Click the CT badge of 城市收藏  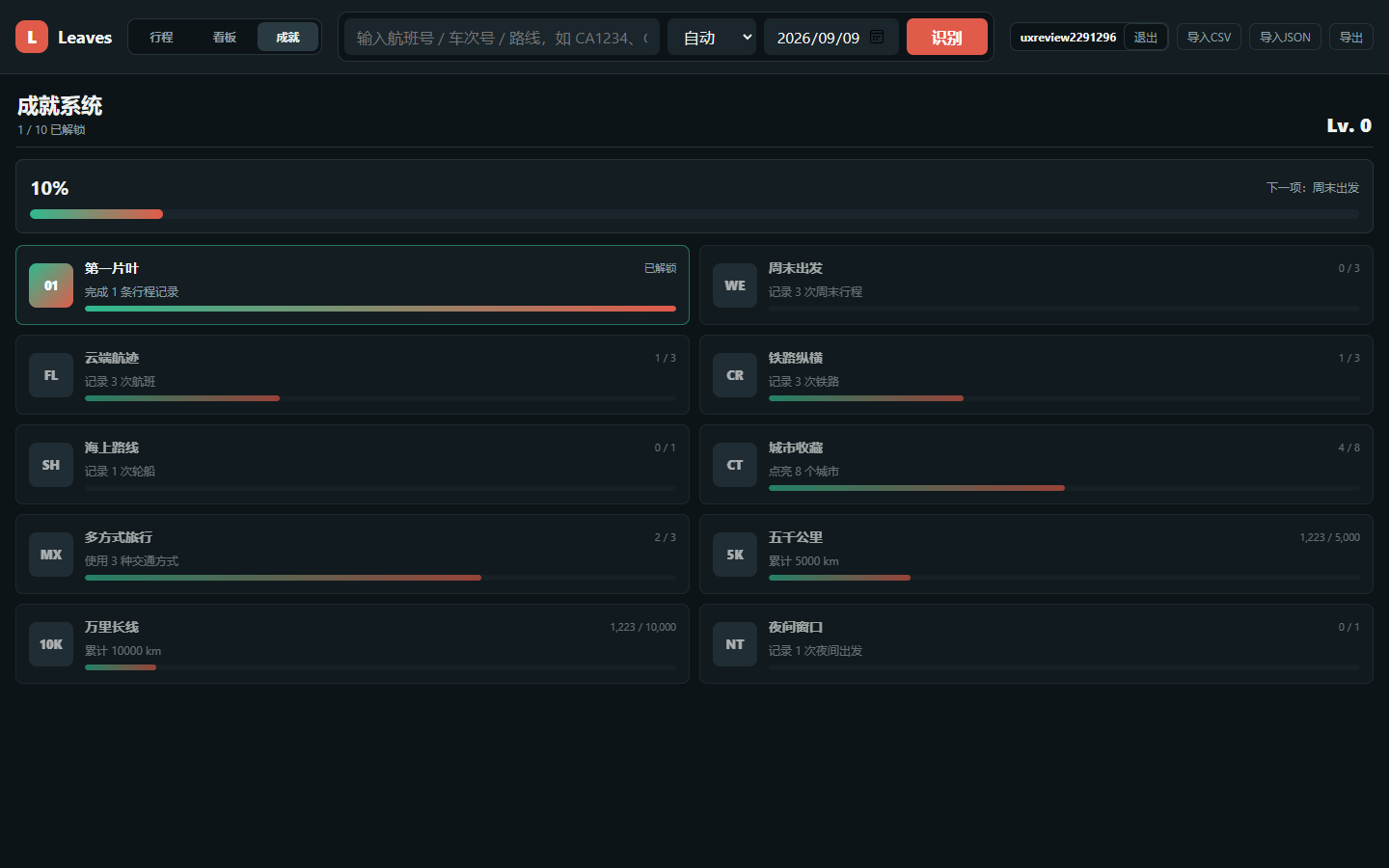pyautogui.click(x=735, y=465)
